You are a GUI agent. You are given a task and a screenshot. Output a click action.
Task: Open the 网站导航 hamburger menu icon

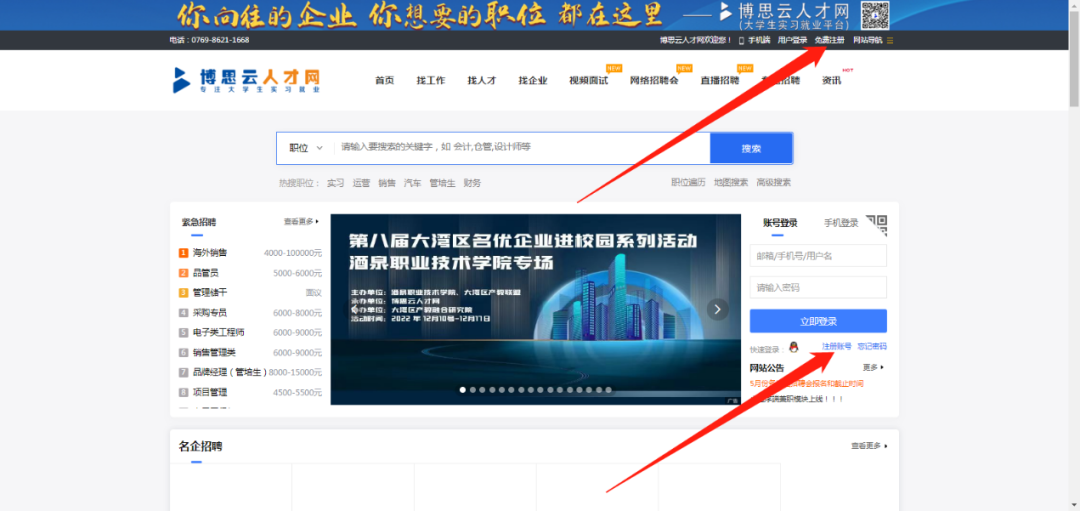point(890,40)
